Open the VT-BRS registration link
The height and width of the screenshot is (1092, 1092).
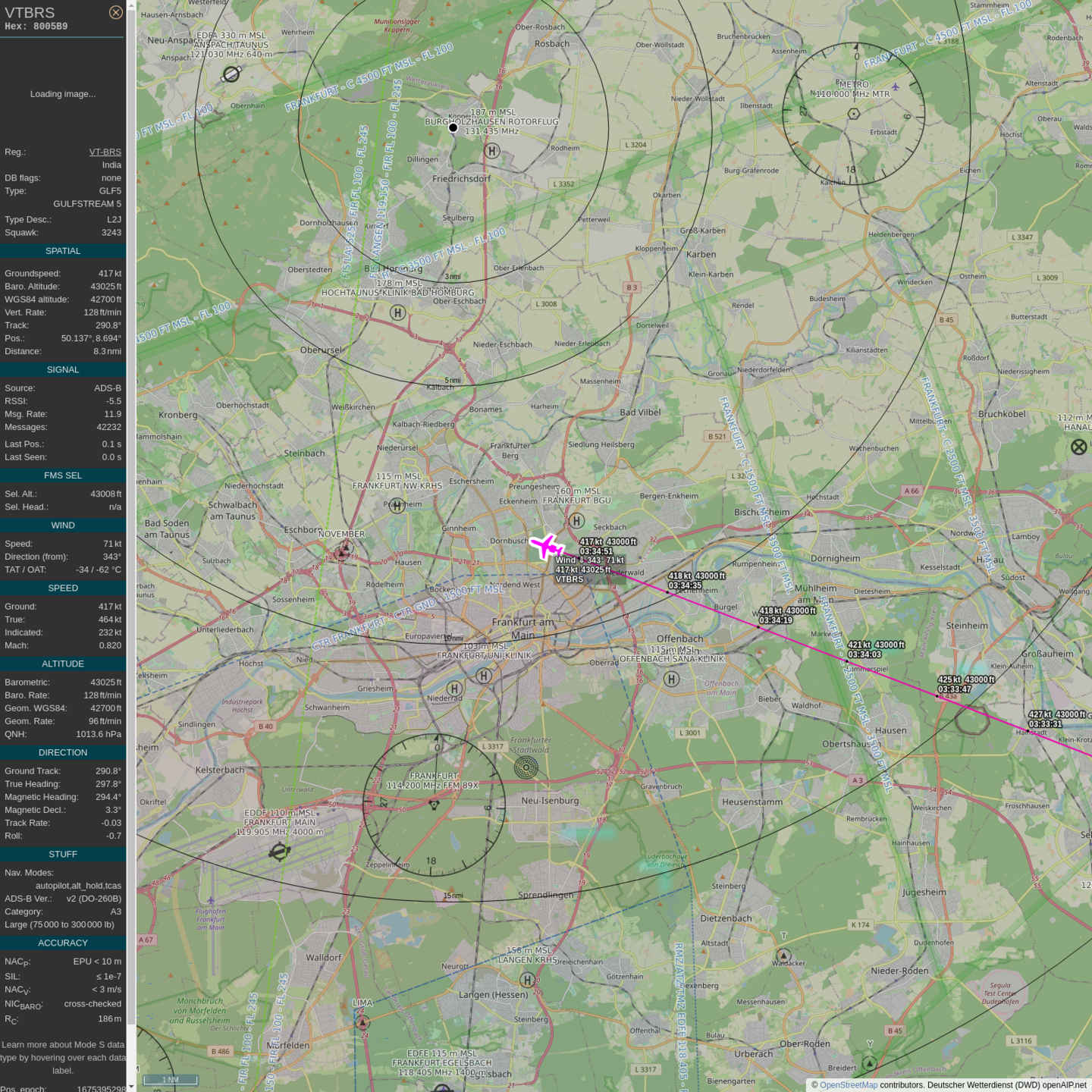[105, 152]
